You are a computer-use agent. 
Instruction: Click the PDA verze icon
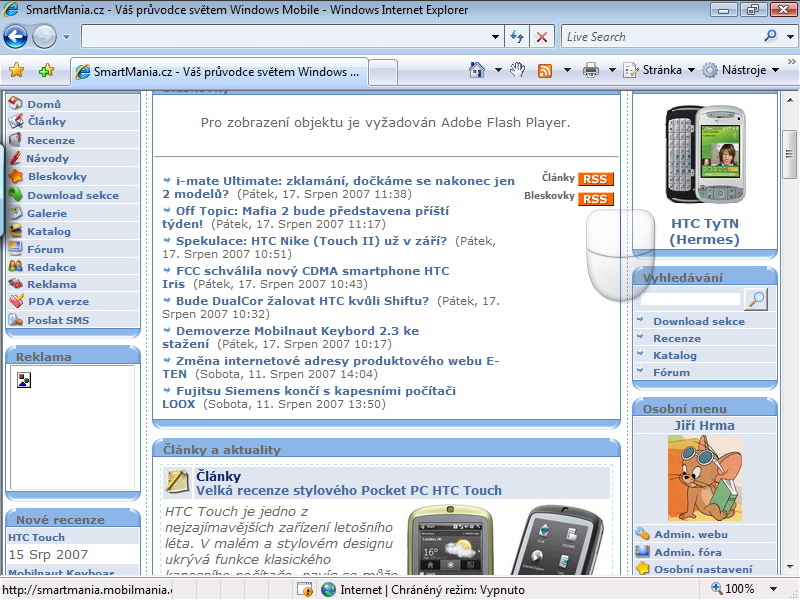(16, 301)
